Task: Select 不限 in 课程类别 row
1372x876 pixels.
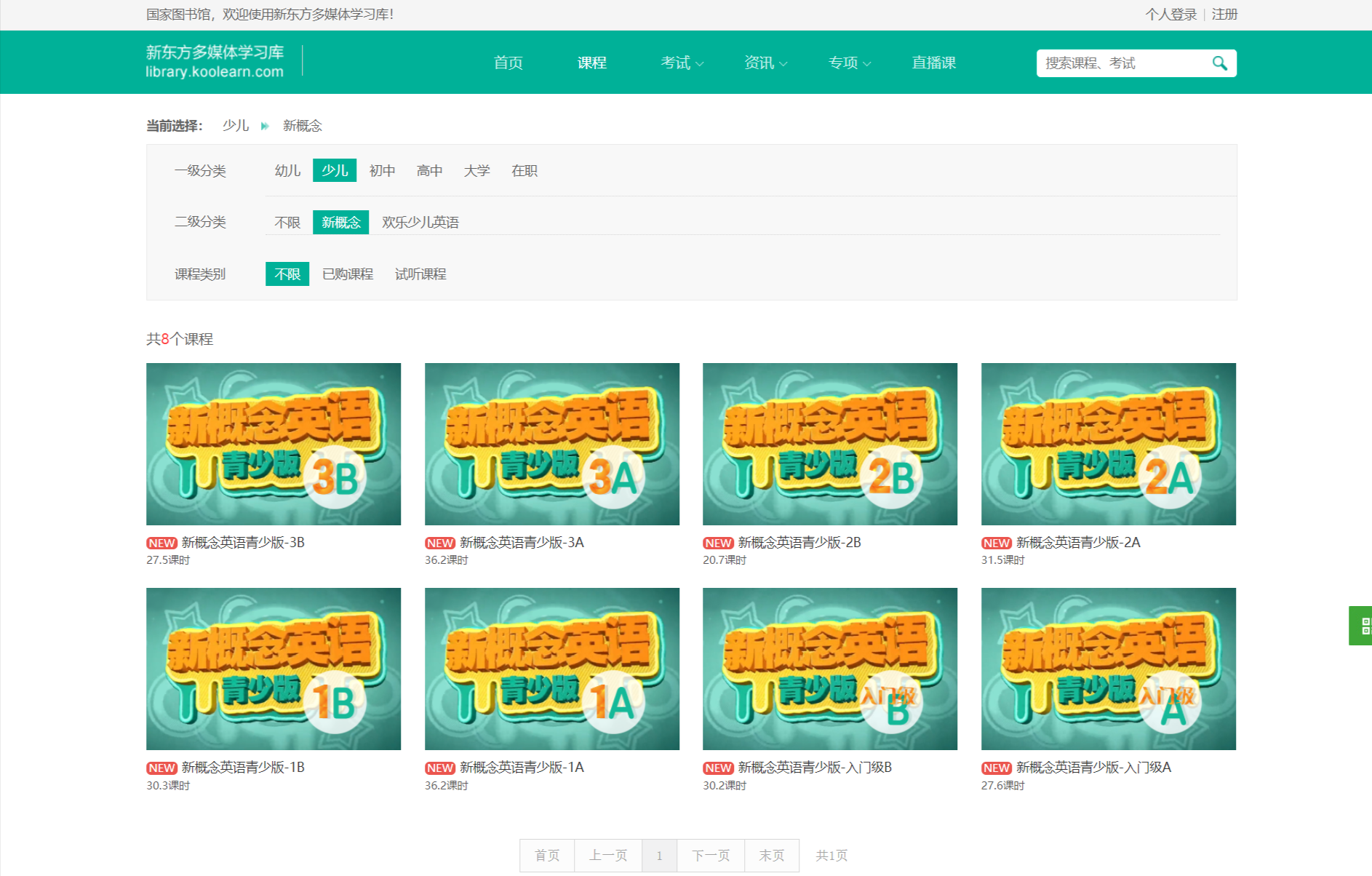Action: click(287, 274)
